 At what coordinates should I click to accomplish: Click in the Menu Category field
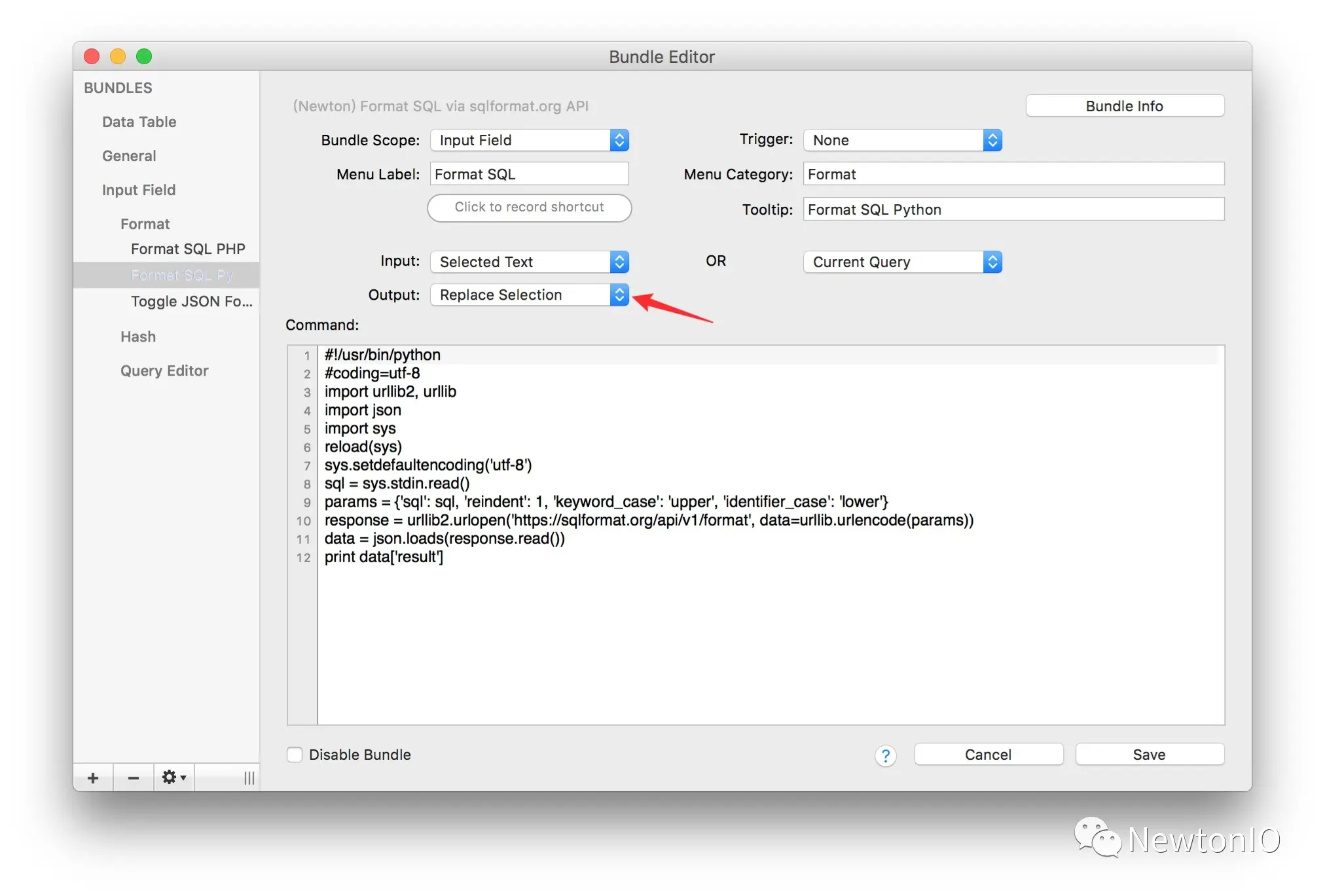[x=1014, y=174]
